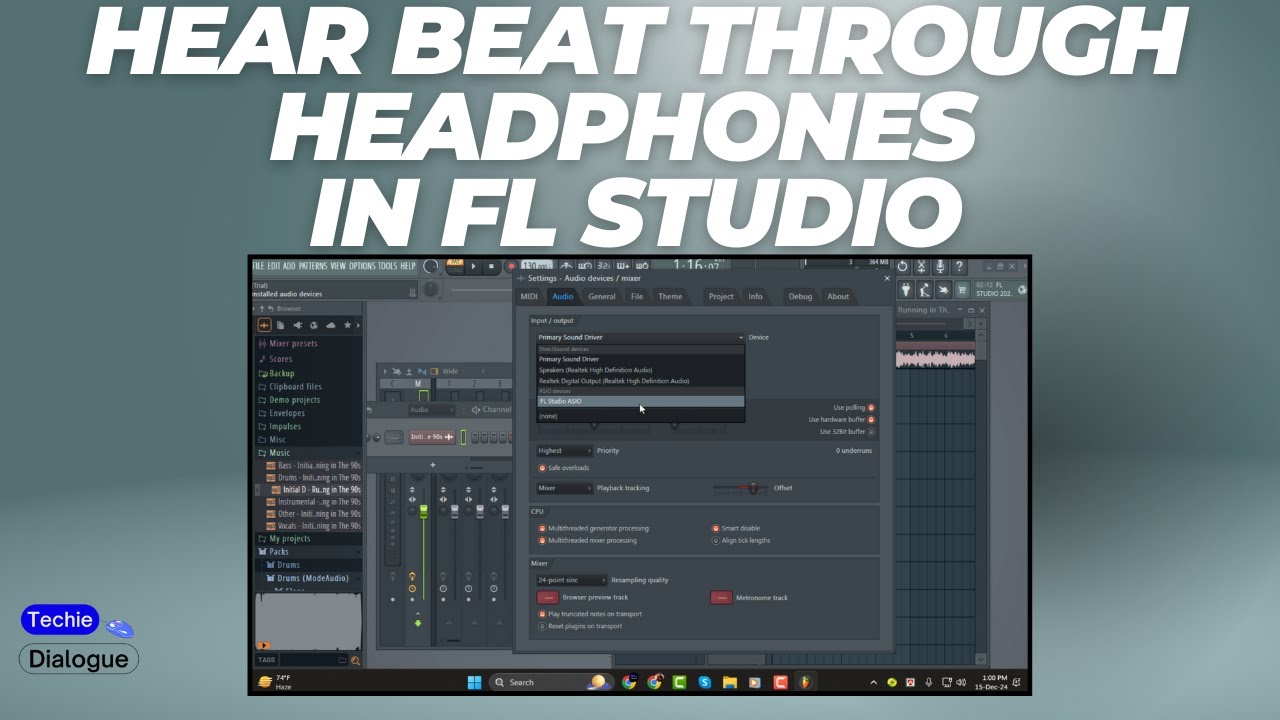This screenshot has height=720, width=1280.
Task: Open the 24-point sinc resampling dropdown
Action: (570, 580)
